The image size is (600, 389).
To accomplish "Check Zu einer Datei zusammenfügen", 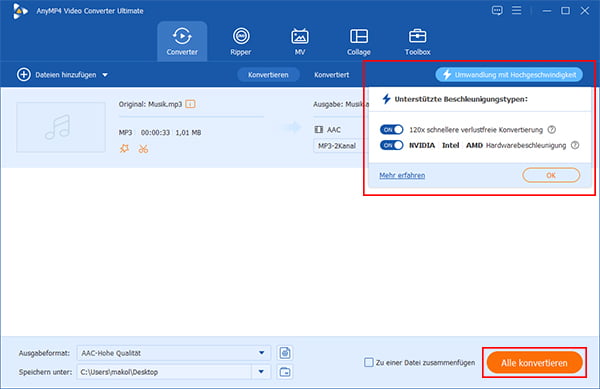I will click(x=368, y=362).
